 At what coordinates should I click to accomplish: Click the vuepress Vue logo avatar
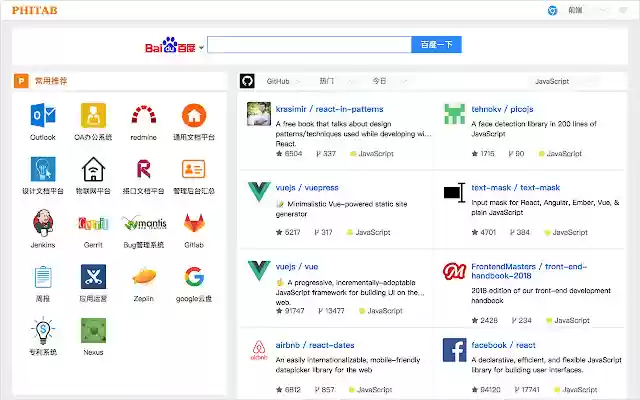259,192
